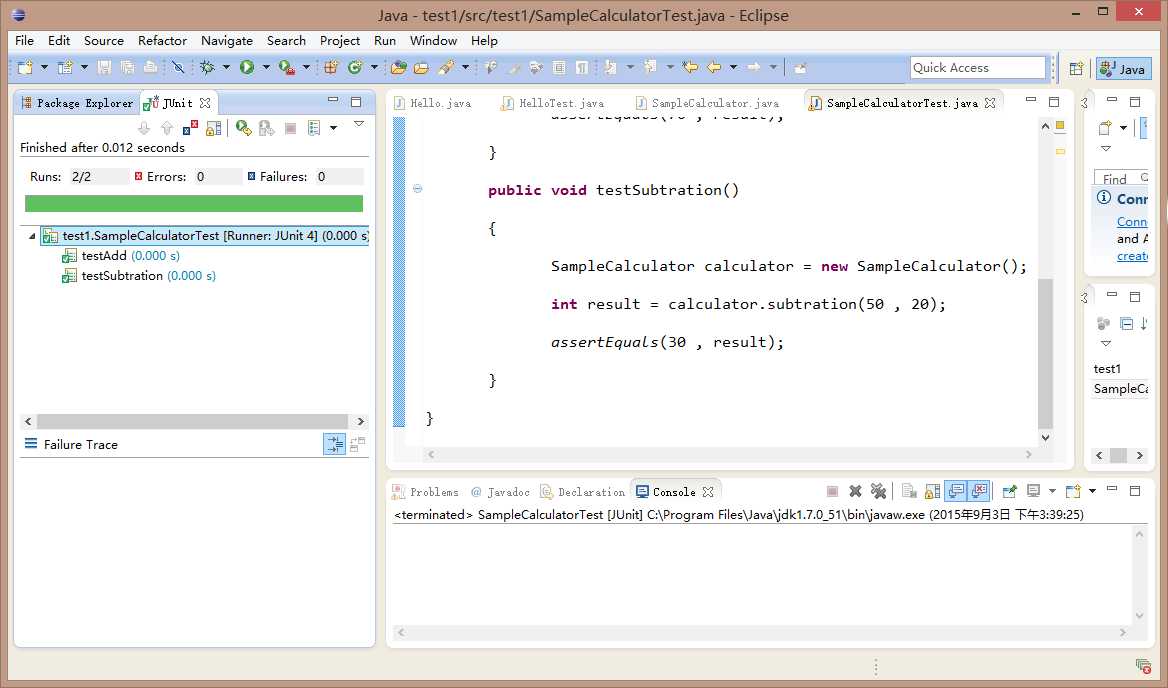This screenshot has height=688, width=1168.
Task: Open the Run button dropdown arrow
Action: (x=266, y=68)
